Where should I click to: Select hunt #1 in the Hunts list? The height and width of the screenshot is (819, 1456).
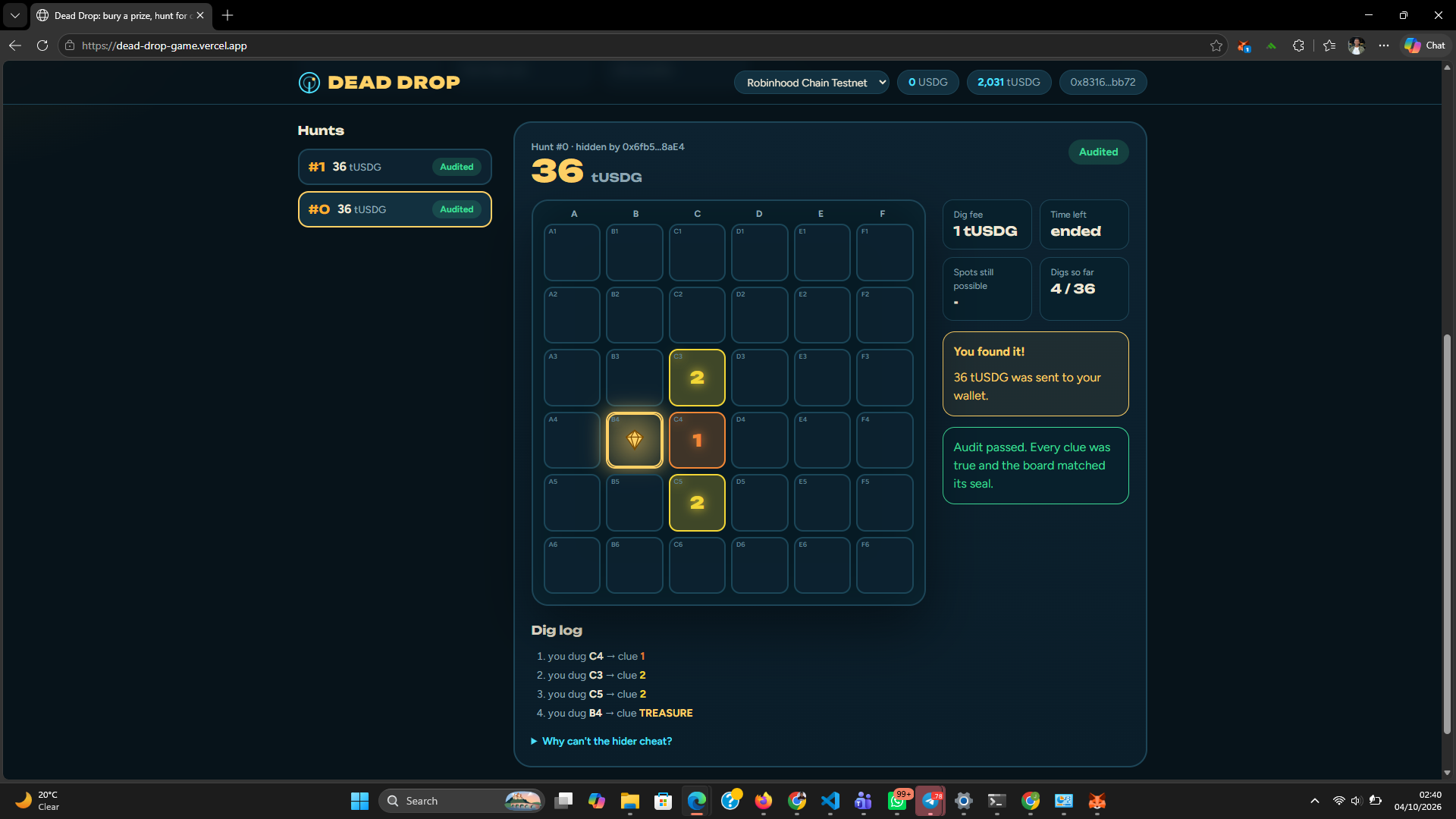(x=394, y=167)
